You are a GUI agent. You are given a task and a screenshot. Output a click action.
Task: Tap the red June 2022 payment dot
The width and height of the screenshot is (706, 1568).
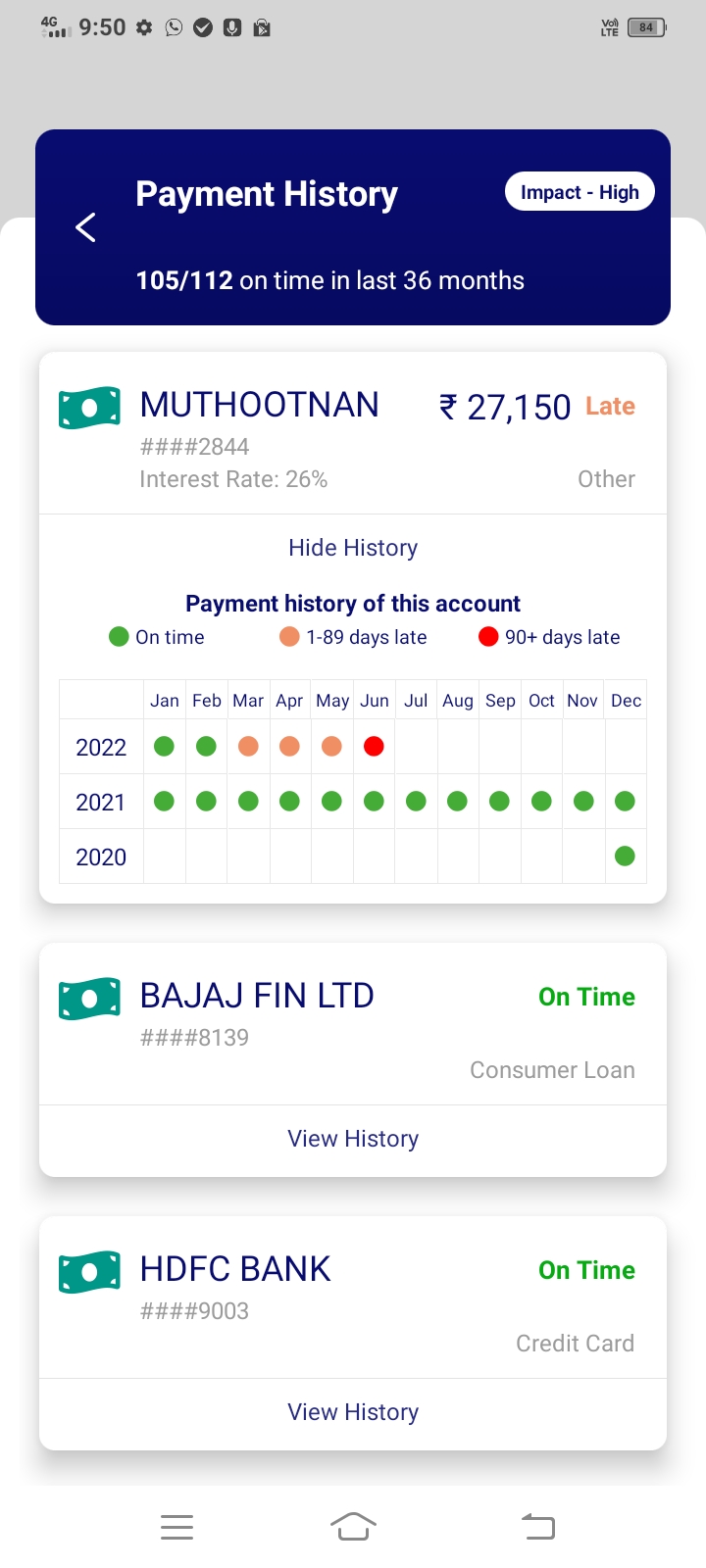(x=374, y=747)
